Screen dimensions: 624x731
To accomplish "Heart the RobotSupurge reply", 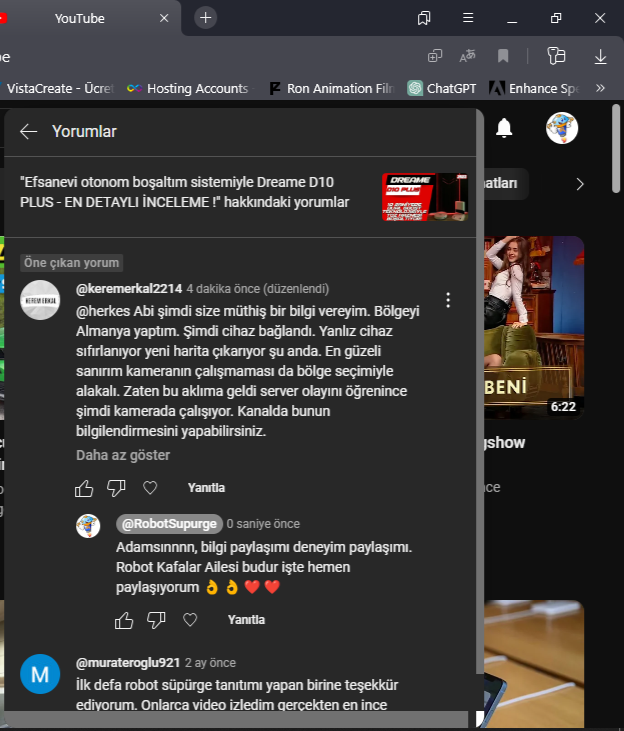I will (x=190, y=620).
